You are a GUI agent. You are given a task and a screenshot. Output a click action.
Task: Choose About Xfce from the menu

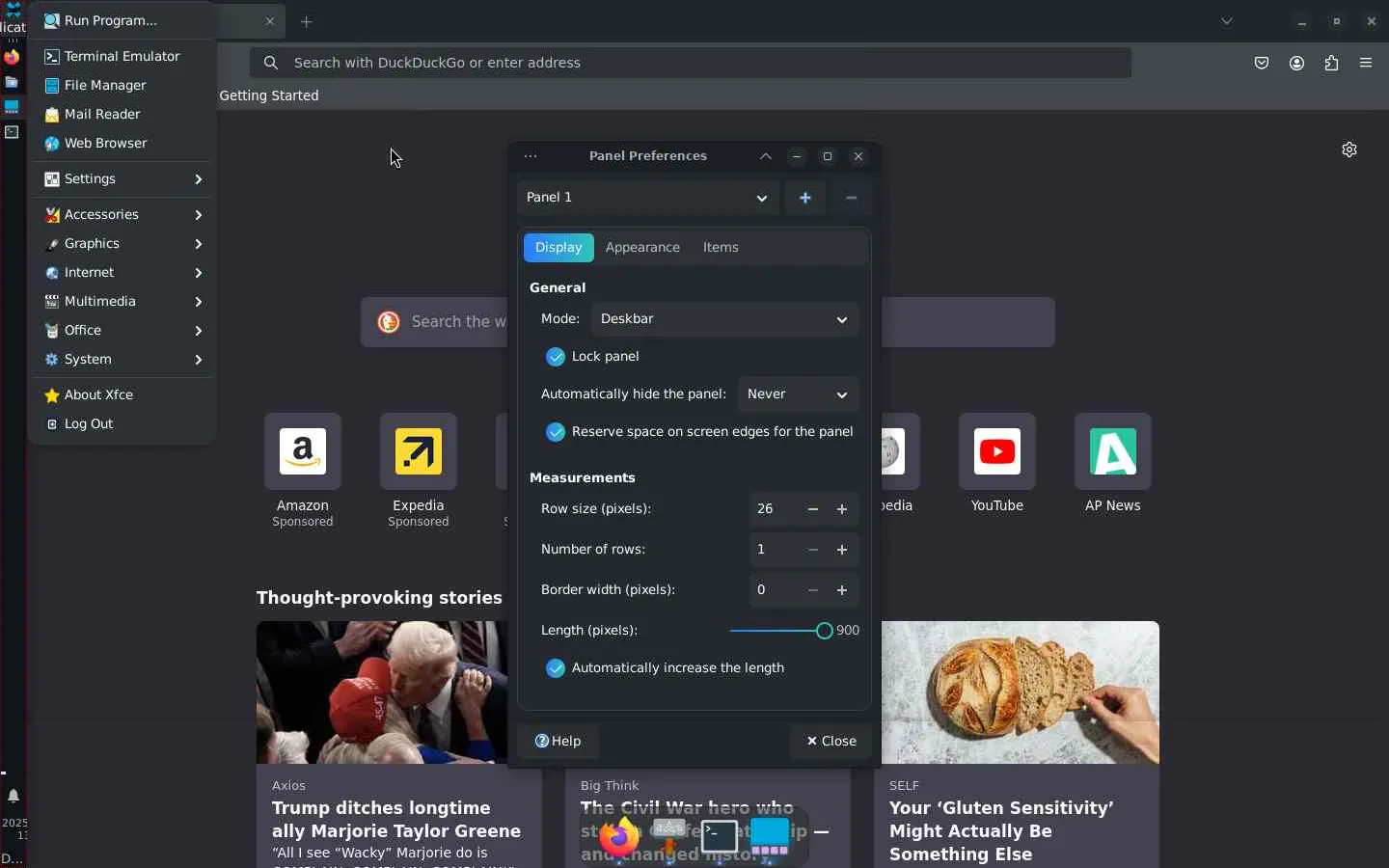pyautogui.click(x=123, y=395)
